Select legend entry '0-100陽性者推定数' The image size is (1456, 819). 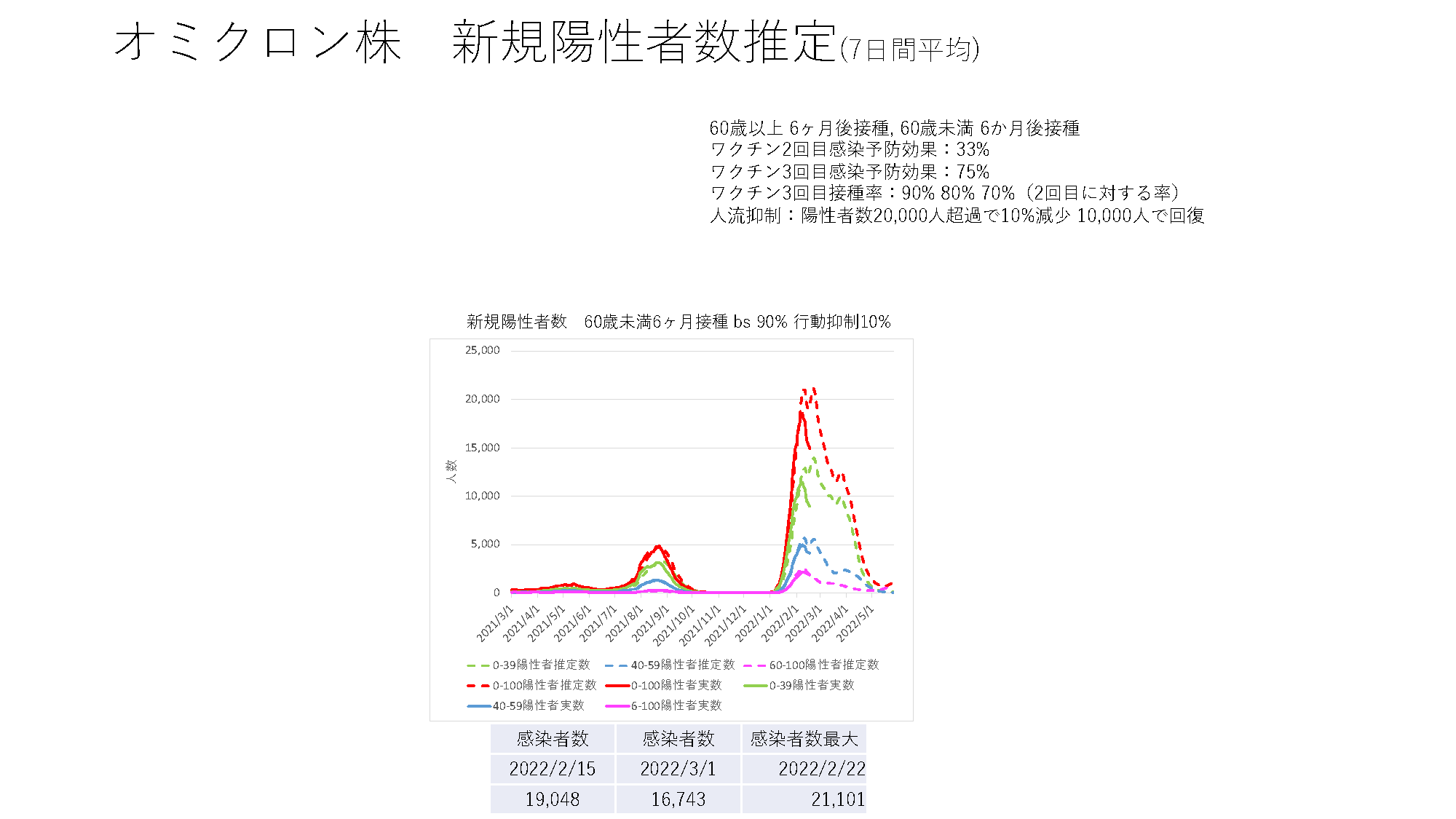point(531,685)
